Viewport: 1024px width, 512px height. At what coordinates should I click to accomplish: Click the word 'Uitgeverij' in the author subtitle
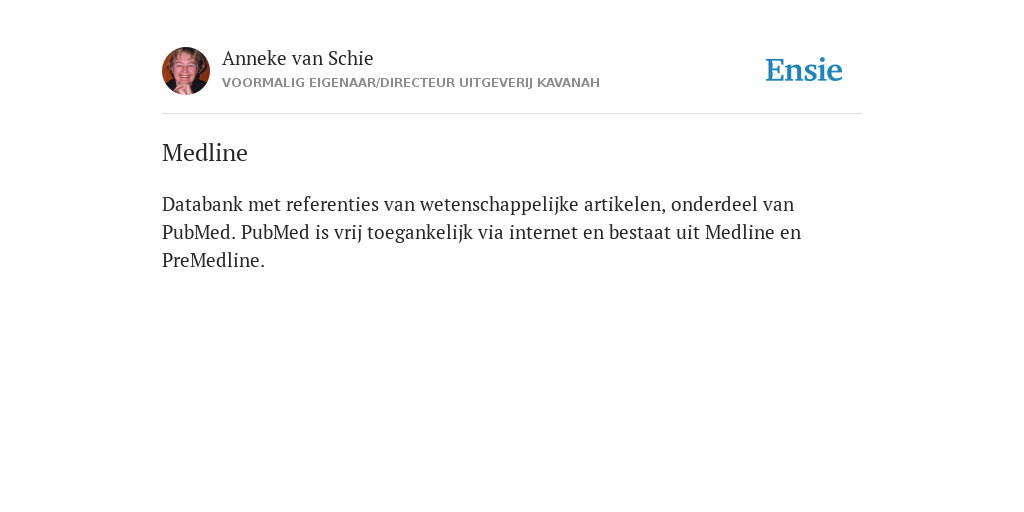tap(496, 83)
